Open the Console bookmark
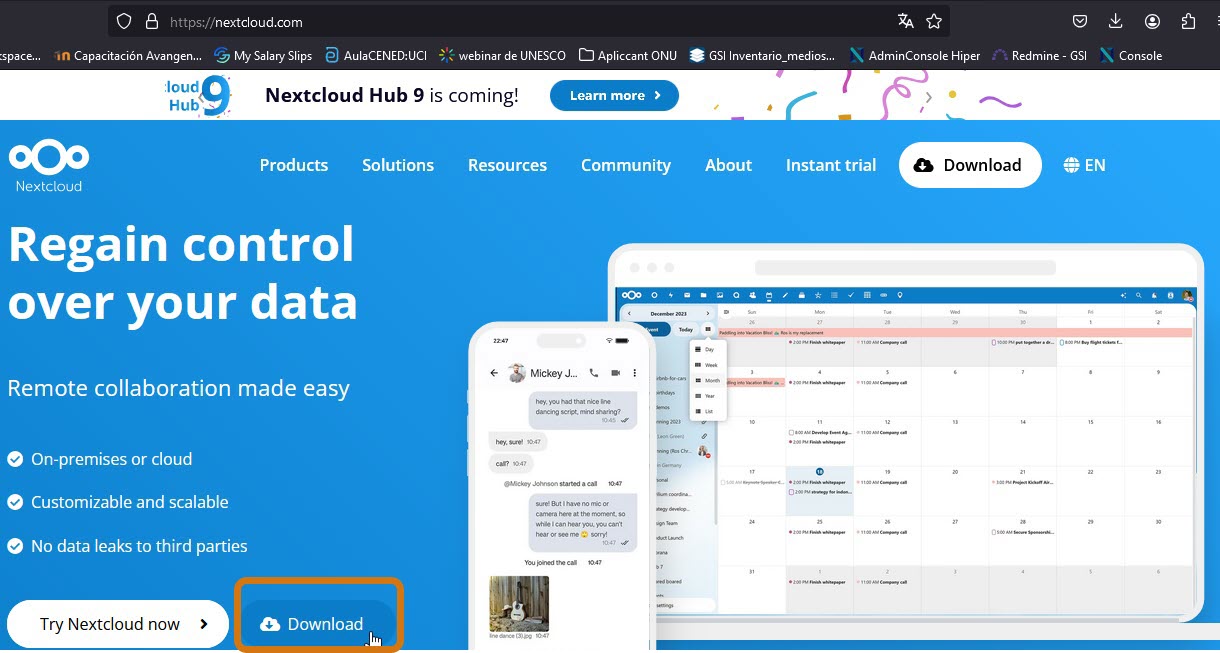This screenshot has width=1220, height=653. [1131, 56]
